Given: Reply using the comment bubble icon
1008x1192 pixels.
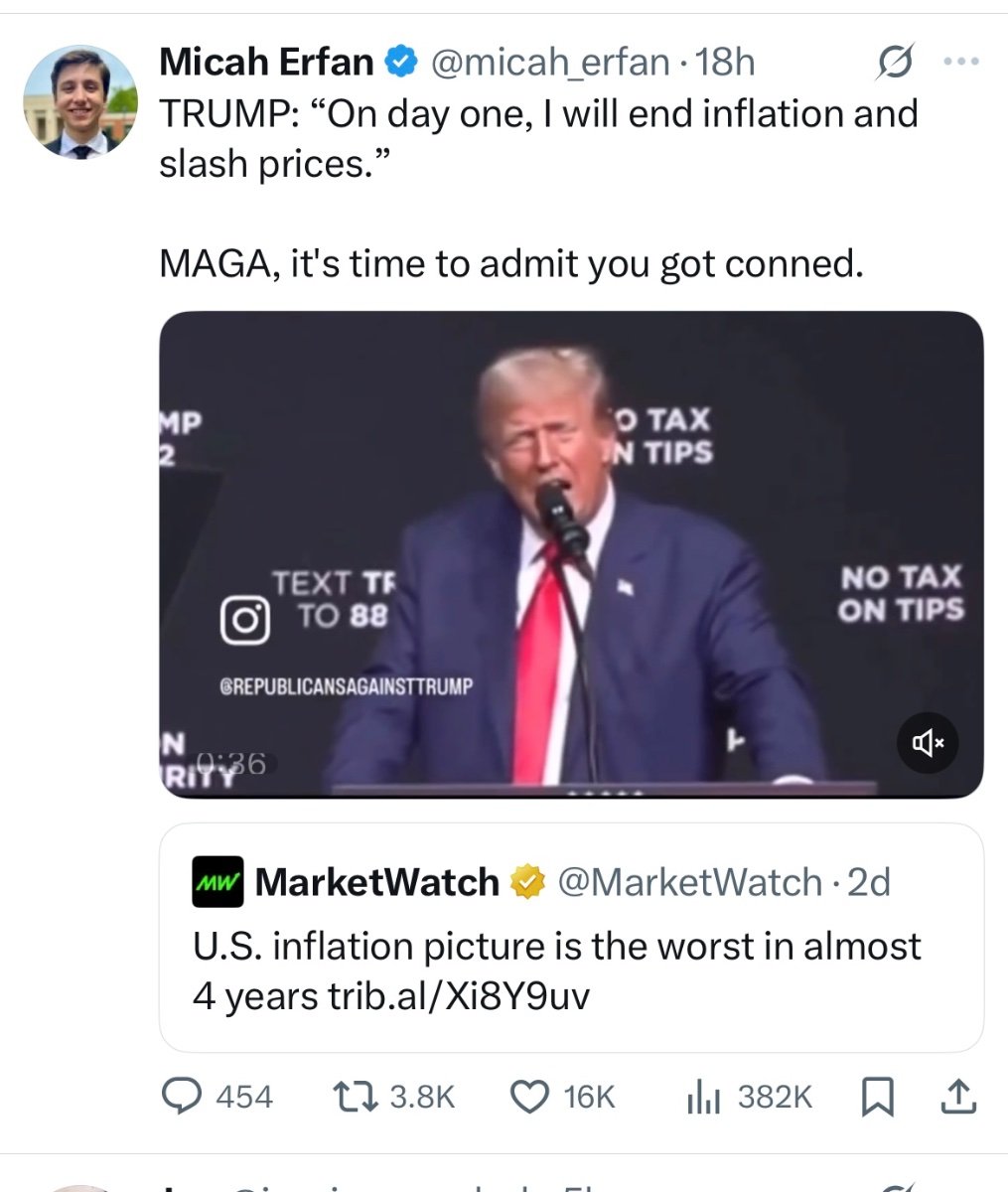Looking at the screenshot, I should coord(182,1097).
